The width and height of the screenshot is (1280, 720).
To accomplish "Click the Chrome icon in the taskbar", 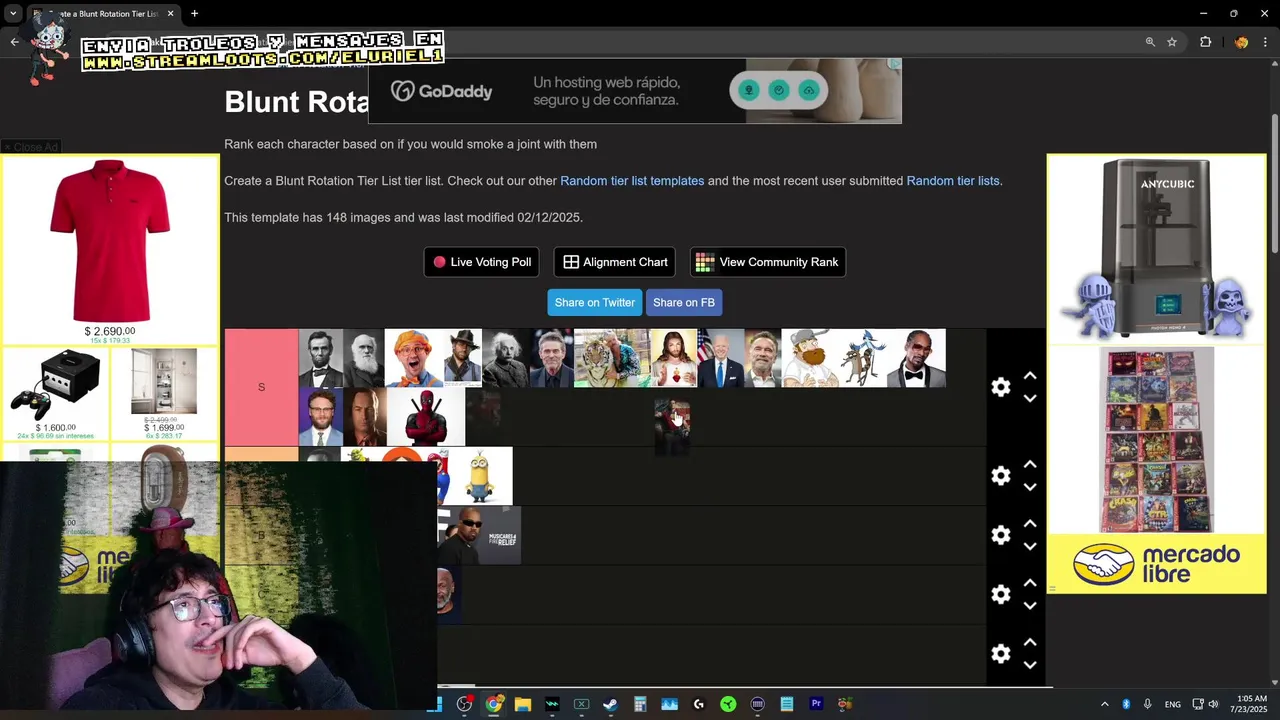I will tap(493, 704).
